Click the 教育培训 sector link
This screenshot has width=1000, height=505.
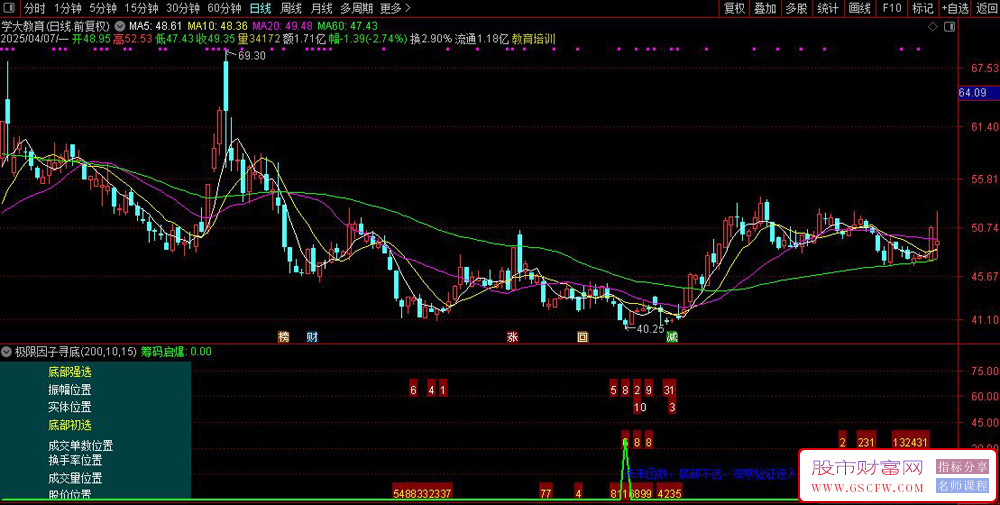(533, 39)
